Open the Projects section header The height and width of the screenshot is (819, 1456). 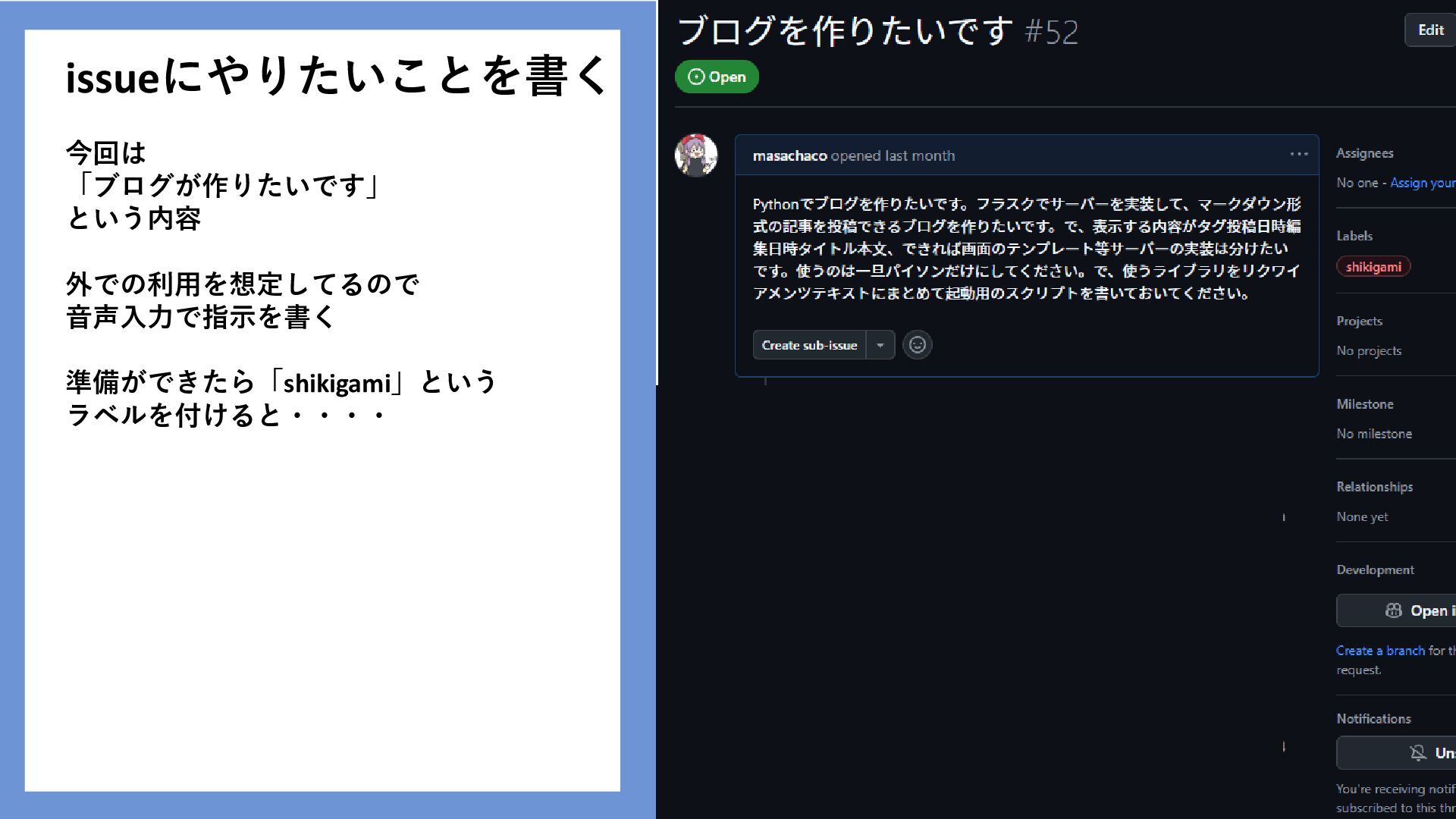click(x=1359, y=321)
